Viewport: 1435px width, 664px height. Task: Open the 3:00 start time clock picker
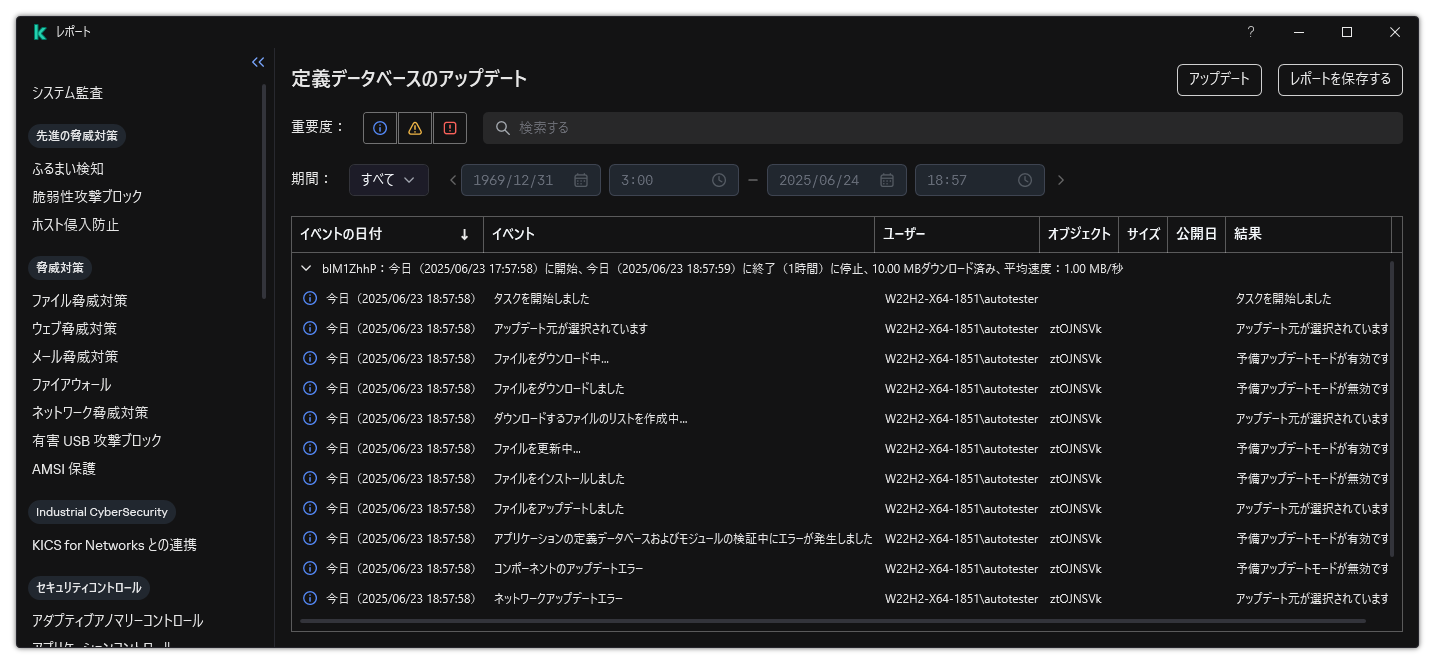point(718,180)
